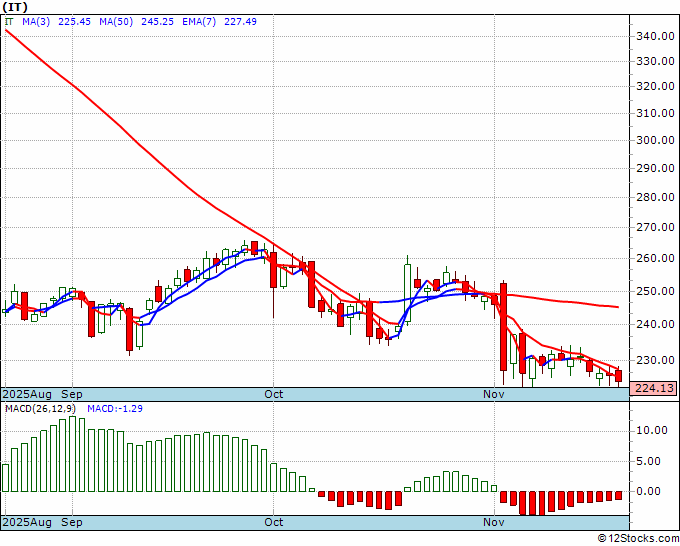Click the 10.00 MACD axis label
The image size is (680, 546).
click(x=652, y=431)
